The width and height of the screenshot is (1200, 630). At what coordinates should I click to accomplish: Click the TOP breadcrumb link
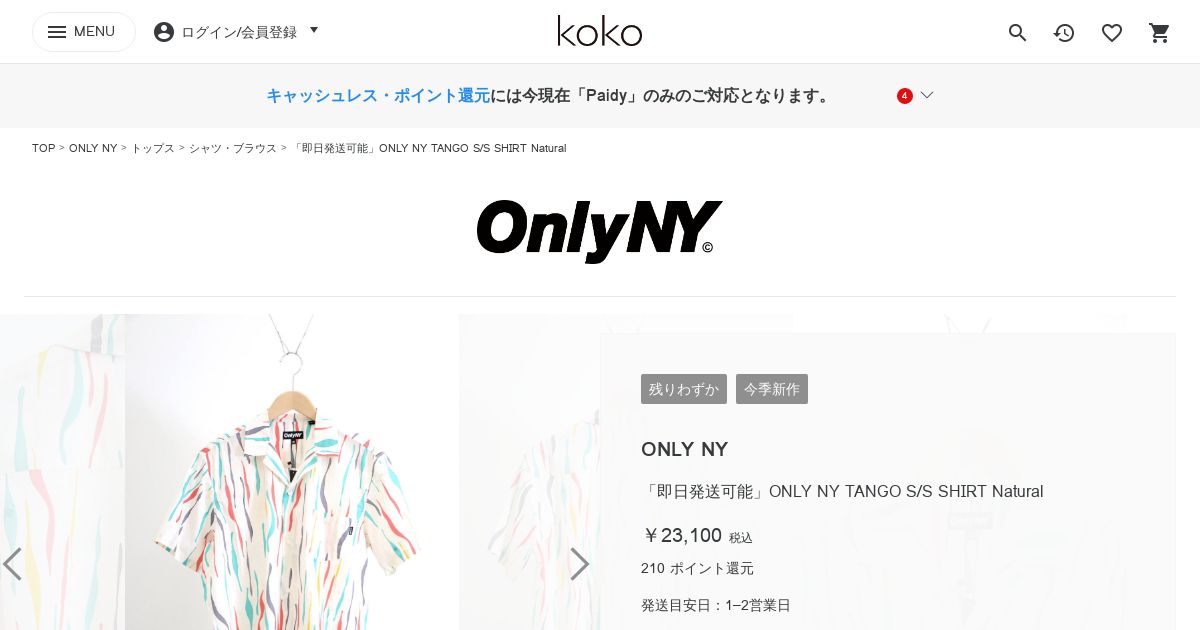click(43, 148)
